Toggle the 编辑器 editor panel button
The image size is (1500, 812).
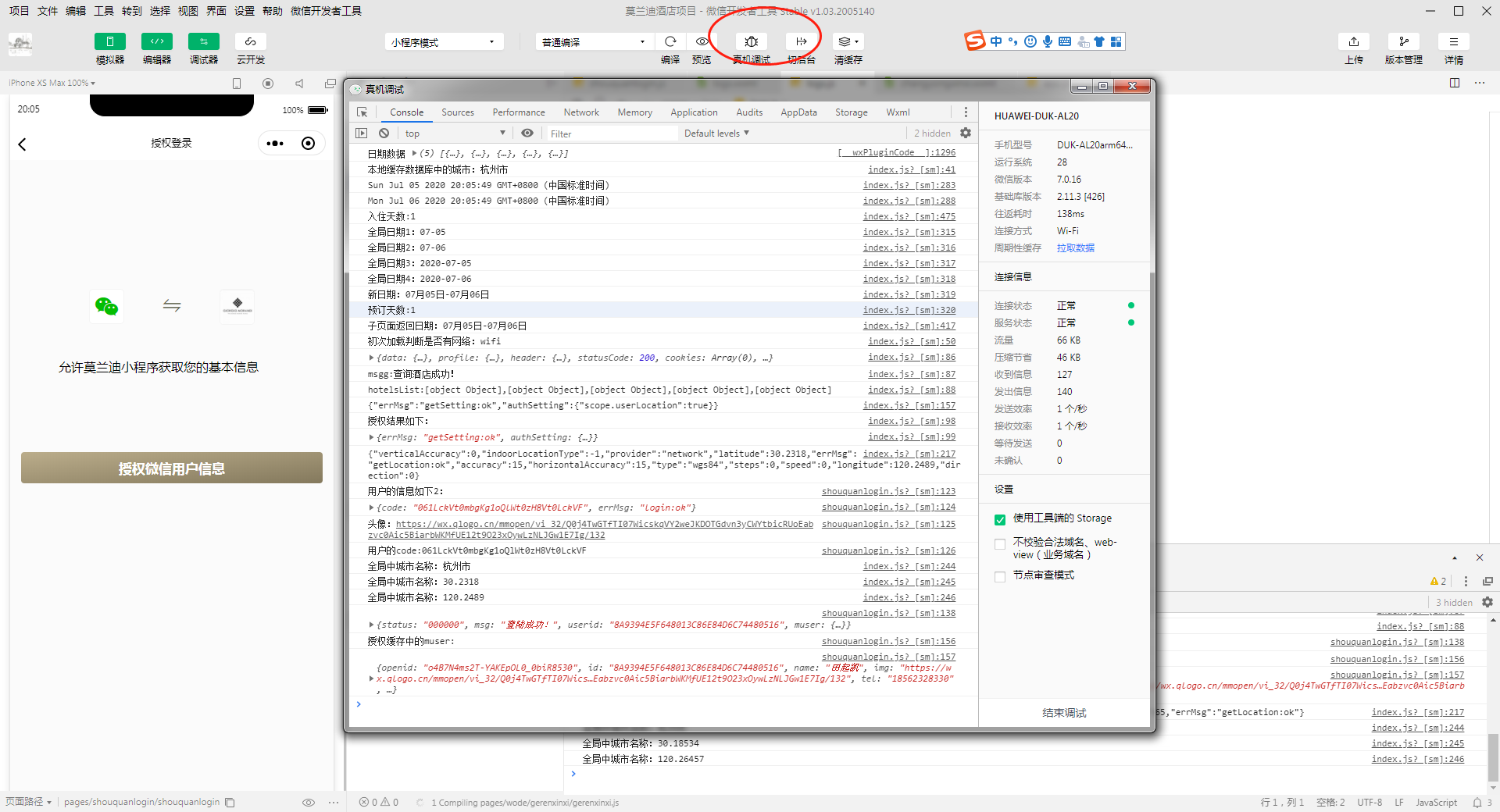(x=157, y=41)
